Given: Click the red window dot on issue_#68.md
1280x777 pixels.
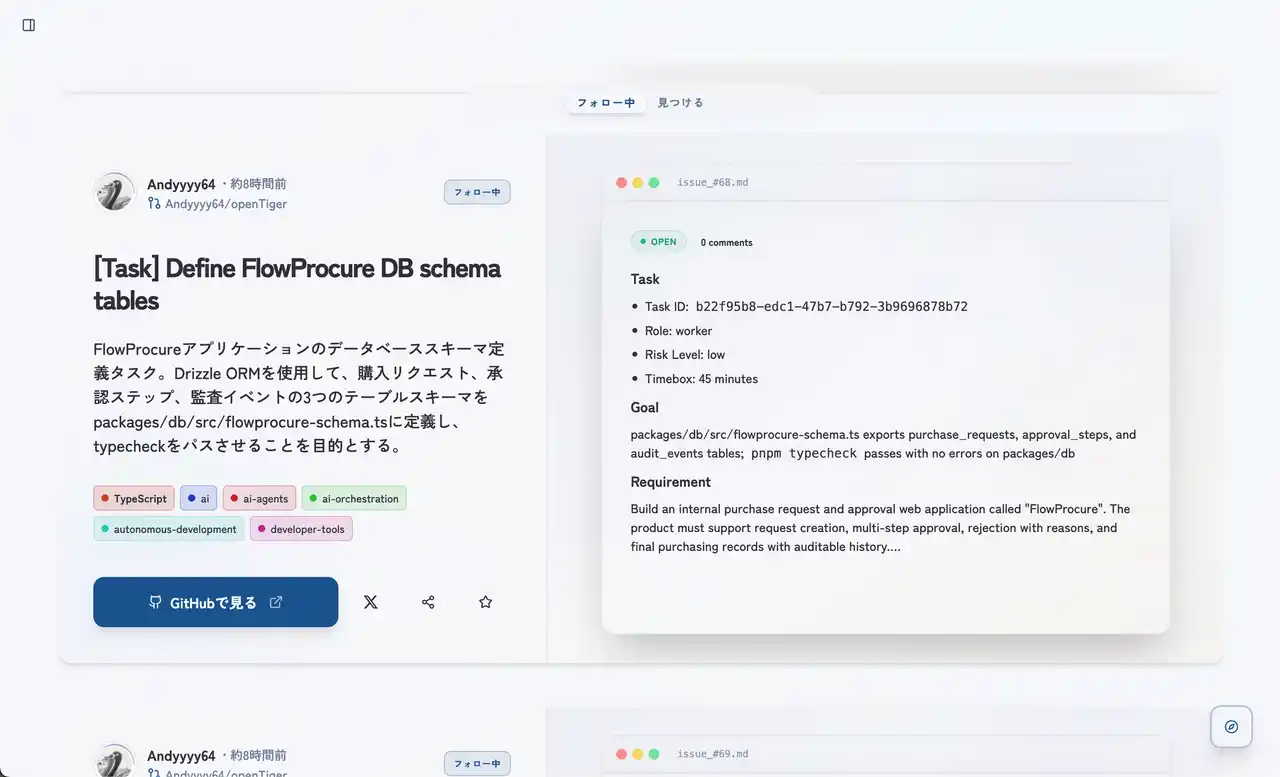Looking at the screenshot, I should coord(621,183).
